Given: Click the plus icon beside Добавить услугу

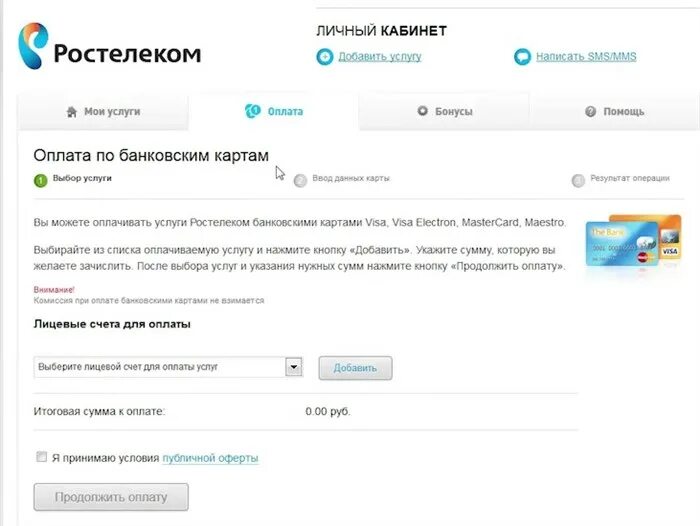Looking at the screenshot, I should (x=325, y=57).
